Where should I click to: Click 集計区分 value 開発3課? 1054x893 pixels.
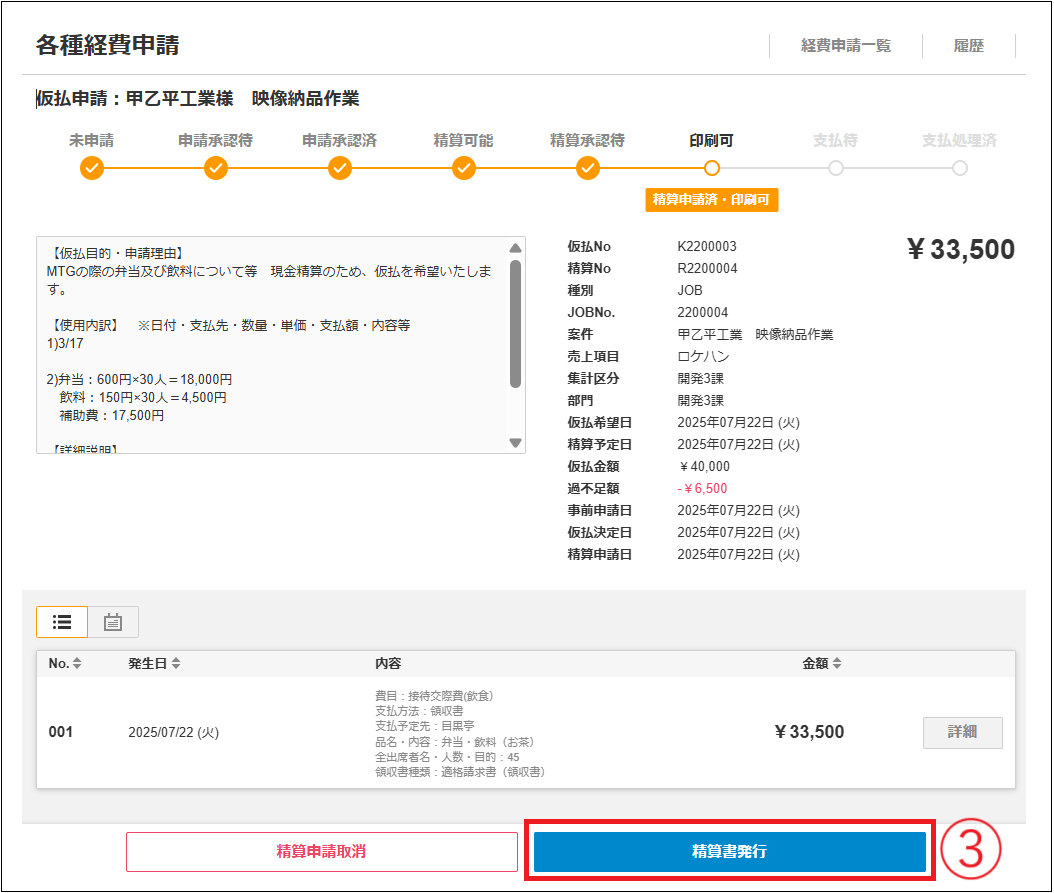pos(700,378)
